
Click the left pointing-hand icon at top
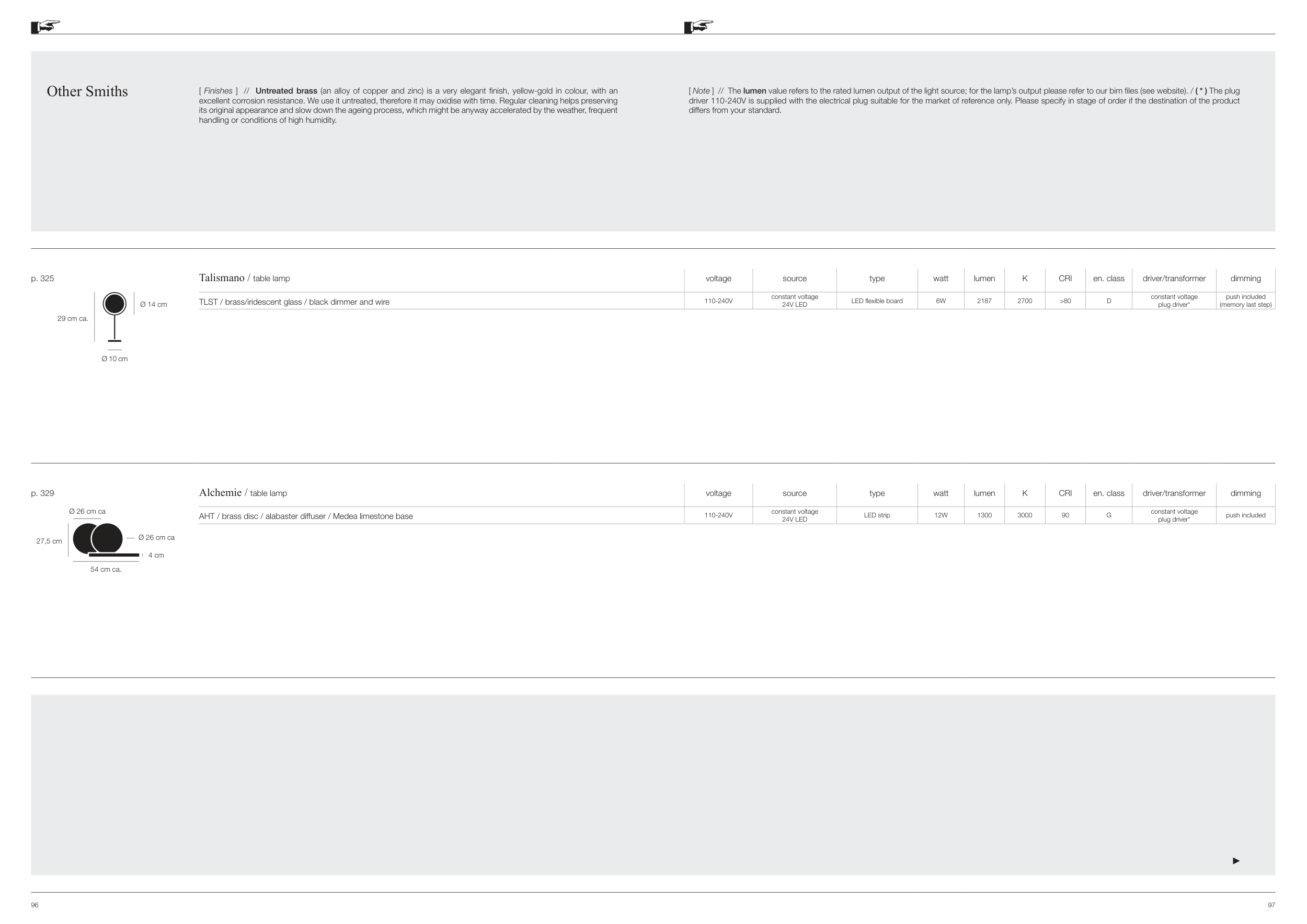45,26
